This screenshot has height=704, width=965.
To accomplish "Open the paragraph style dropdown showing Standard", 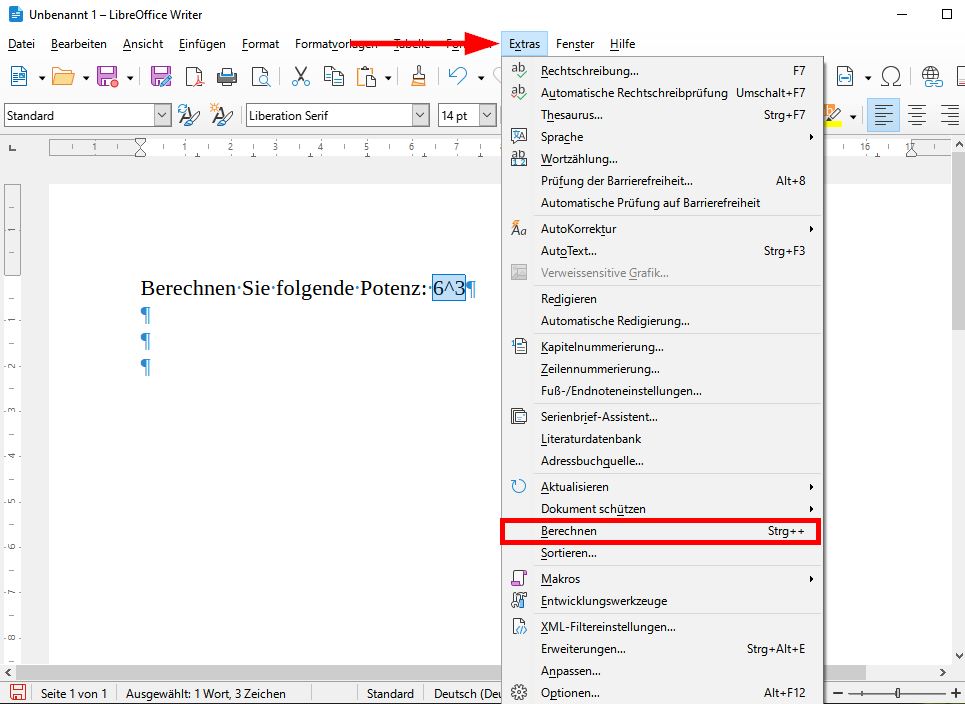I will (x=163, y=115).
